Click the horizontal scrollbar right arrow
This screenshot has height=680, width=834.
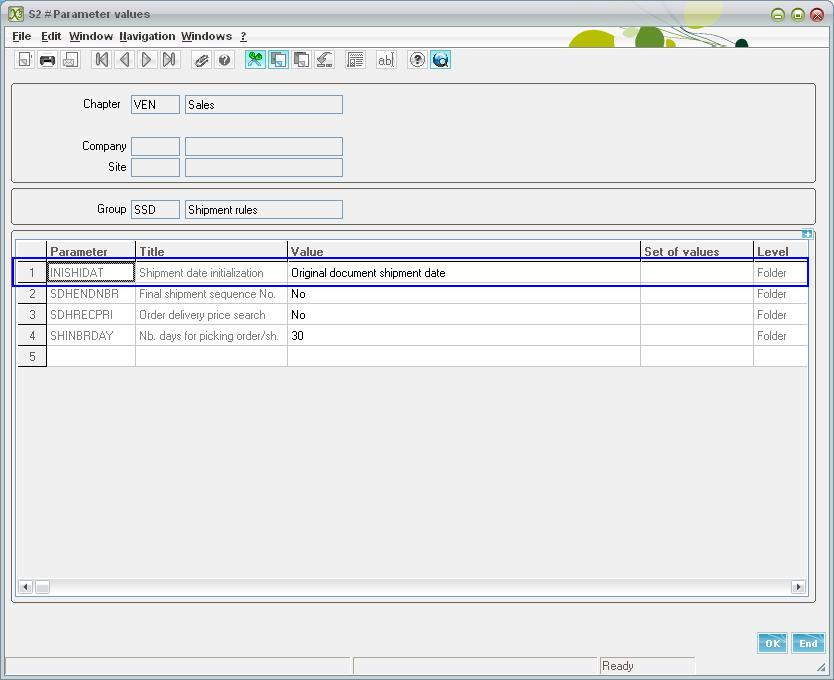pyautogui.click(x=798, y=587)
